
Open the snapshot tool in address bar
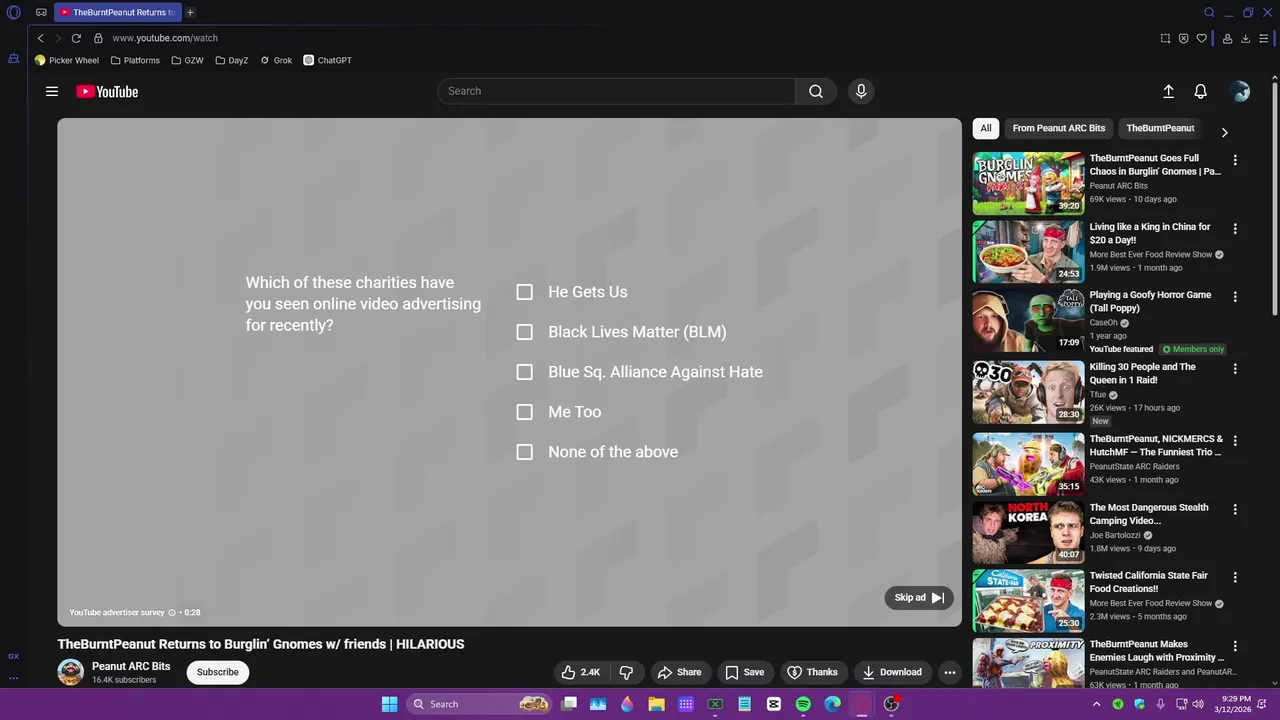click(1165, 38)
